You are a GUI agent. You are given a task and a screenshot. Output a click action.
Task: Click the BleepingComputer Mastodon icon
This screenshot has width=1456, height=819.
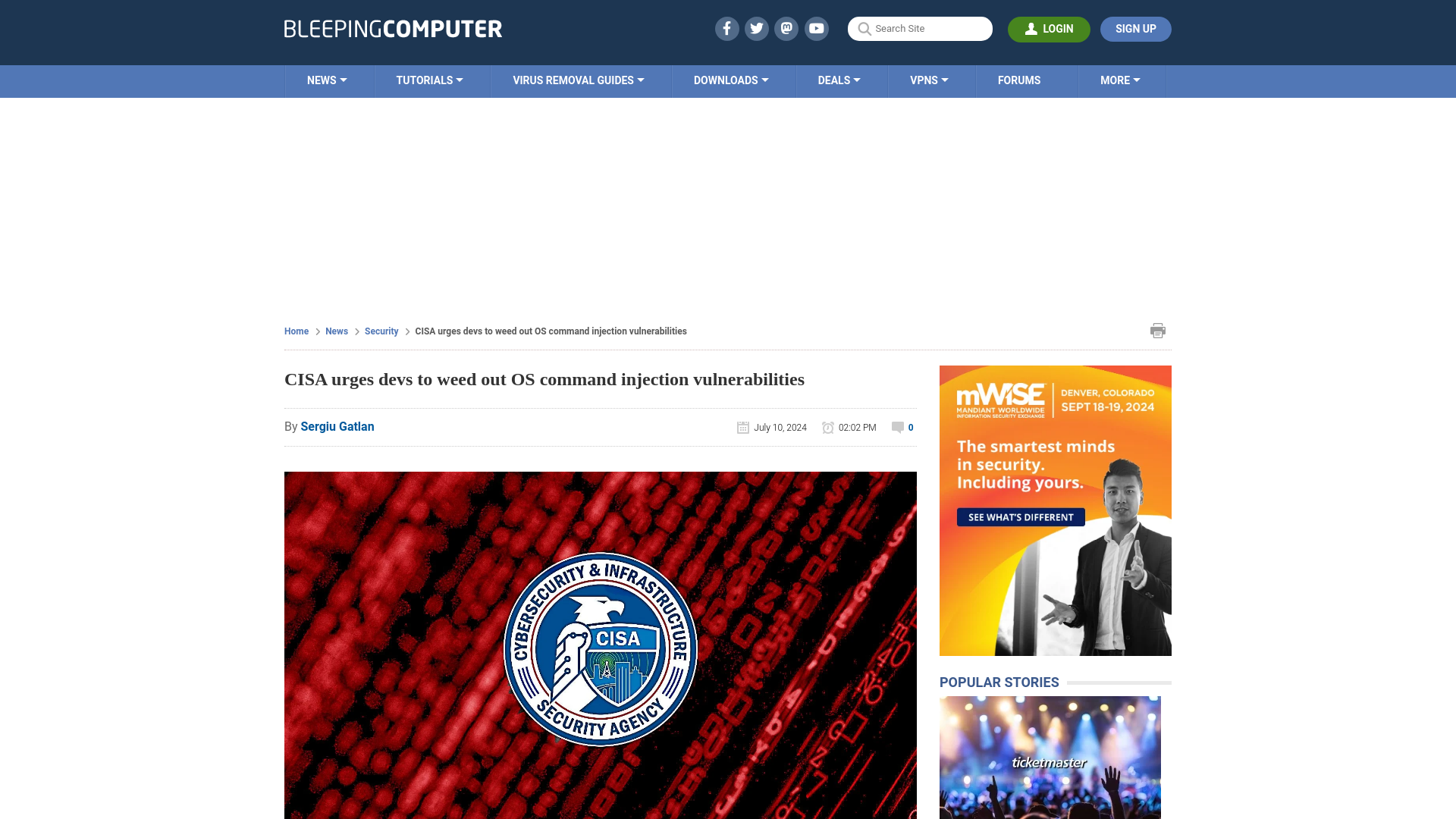[x=786, y=28]
